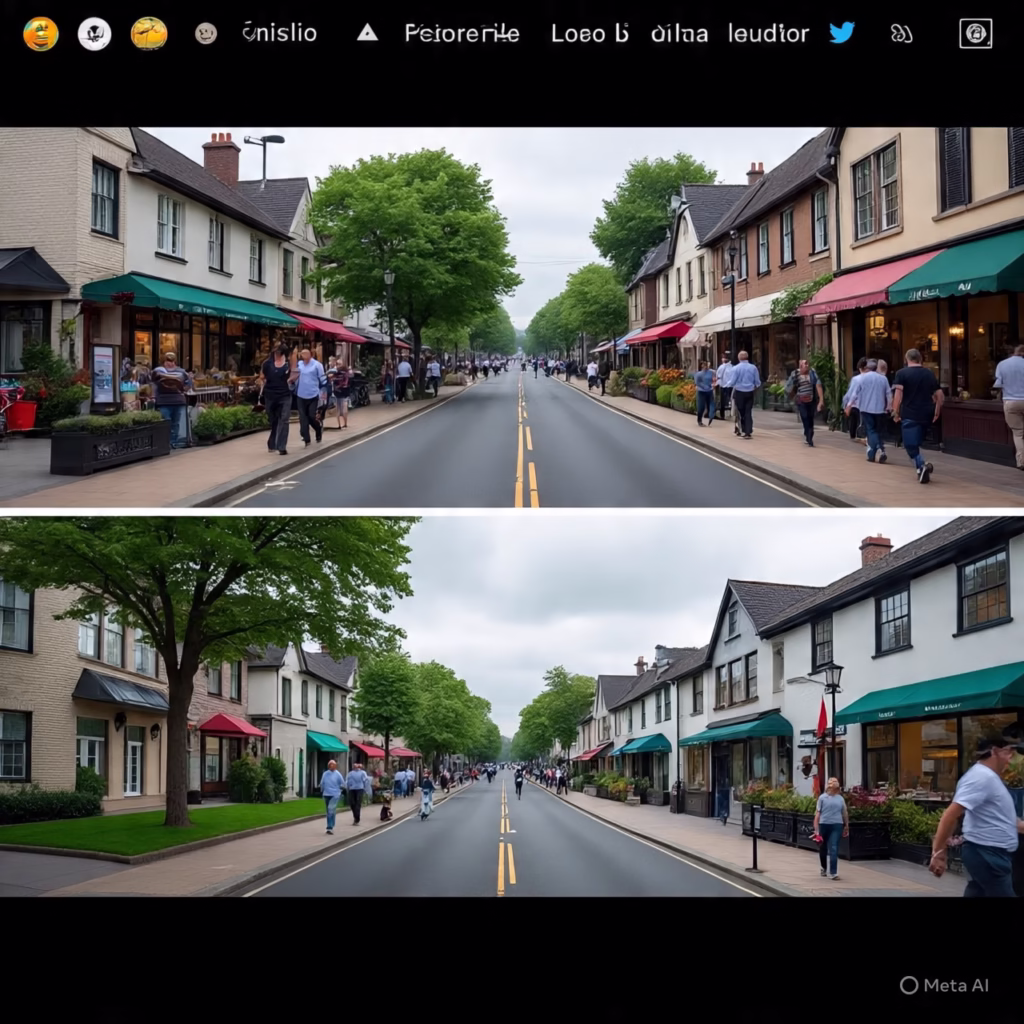The height and width of the screenshot is (1024, 1024).
Task: Click the swirl icon beside Twitter bird
Action: [901, 33]
